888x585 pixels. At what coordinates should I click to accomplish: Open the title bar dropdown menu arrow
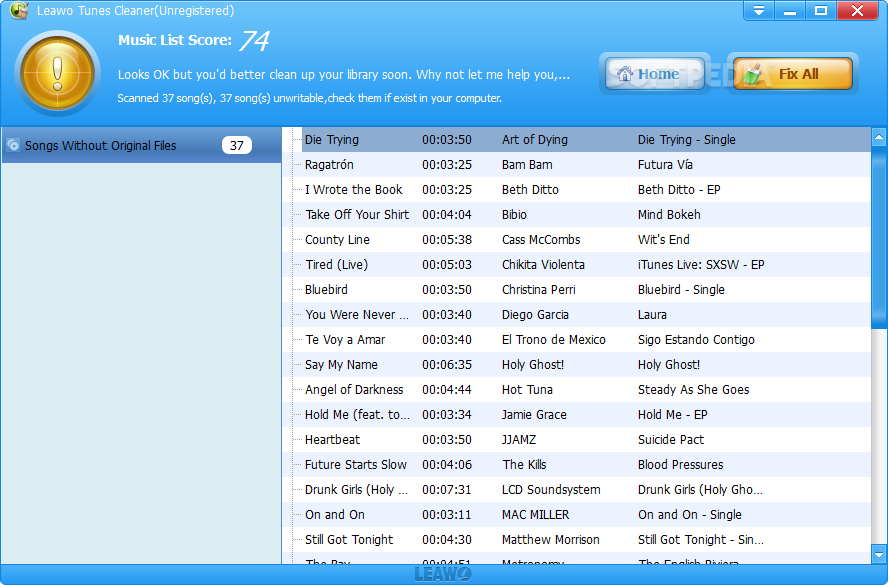[758, 11]
